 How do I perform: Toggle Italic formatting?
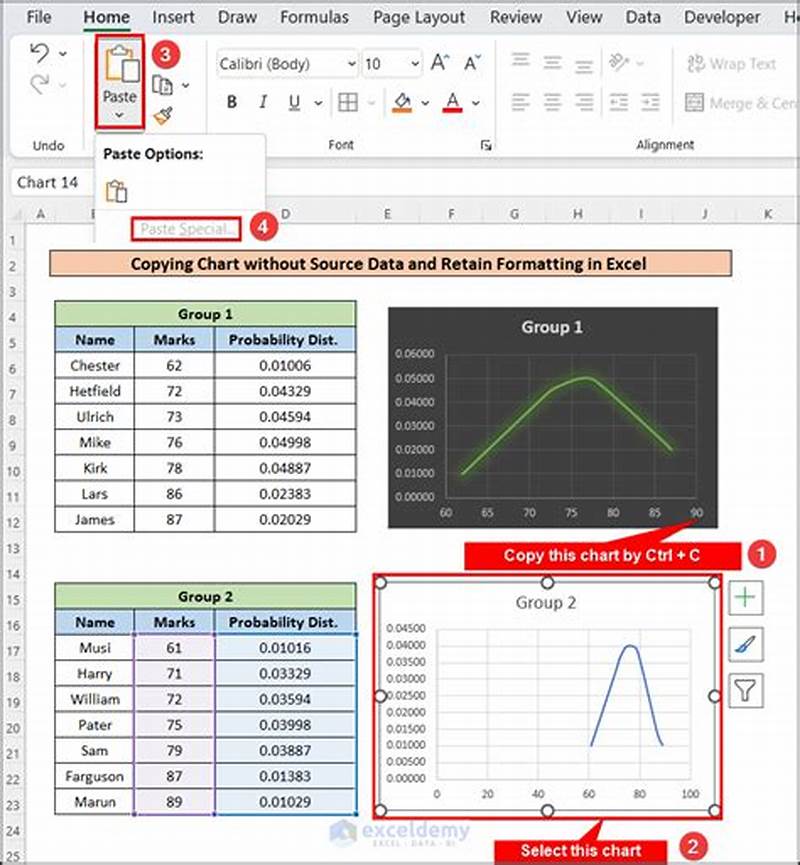pyautogui.click(x=262, y=102)
